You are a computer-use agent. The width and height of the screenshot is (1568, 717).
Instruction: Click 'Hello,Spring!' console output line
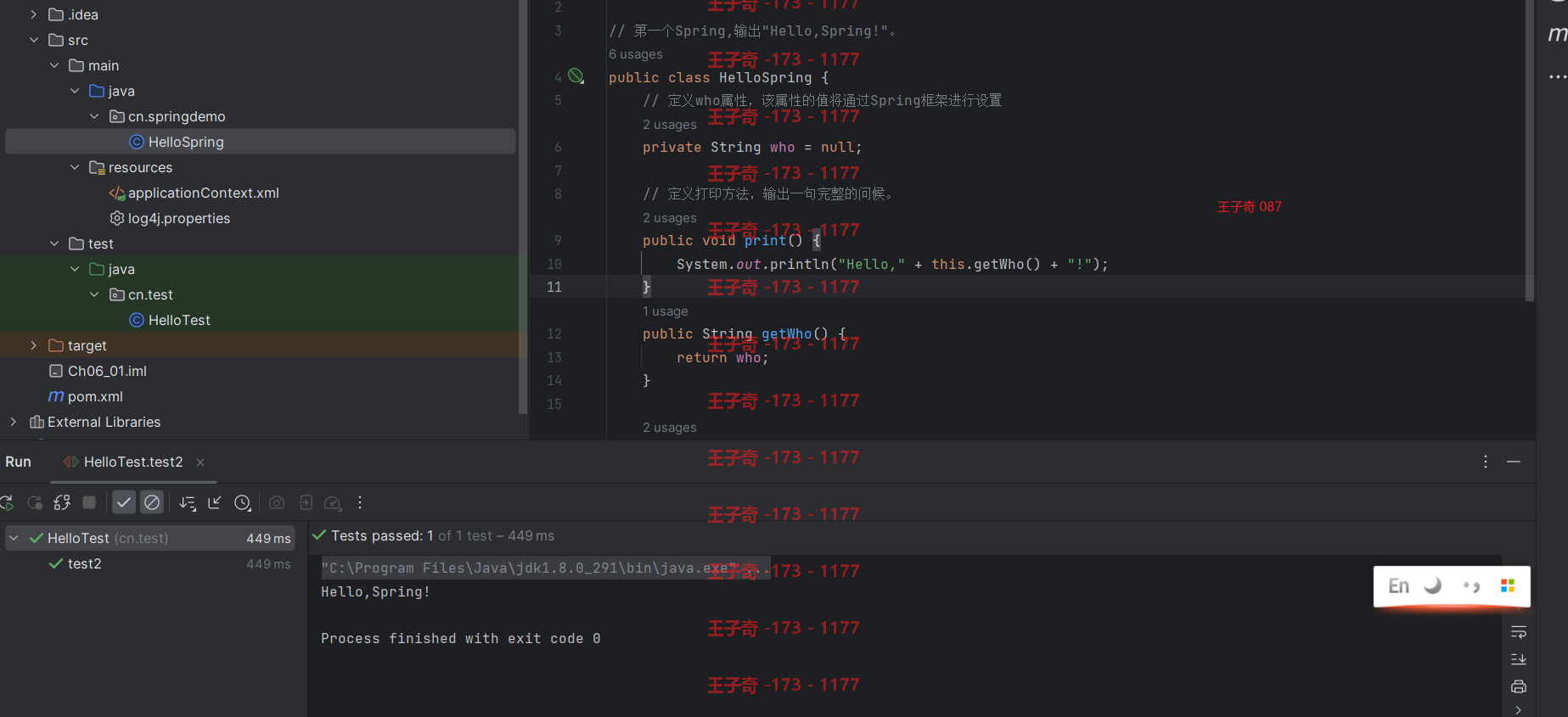click(x=375, y=591)
